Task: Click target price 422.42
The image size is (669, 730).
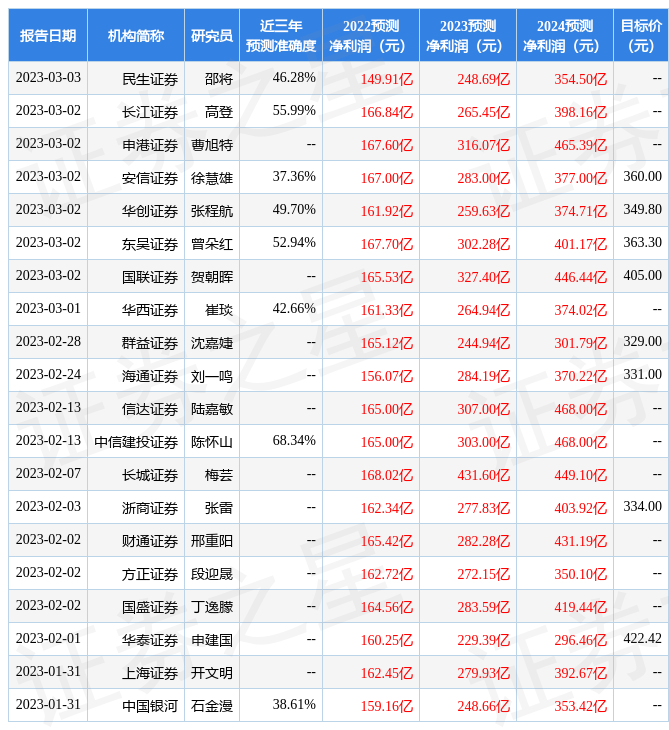Action: click(642, 638)
